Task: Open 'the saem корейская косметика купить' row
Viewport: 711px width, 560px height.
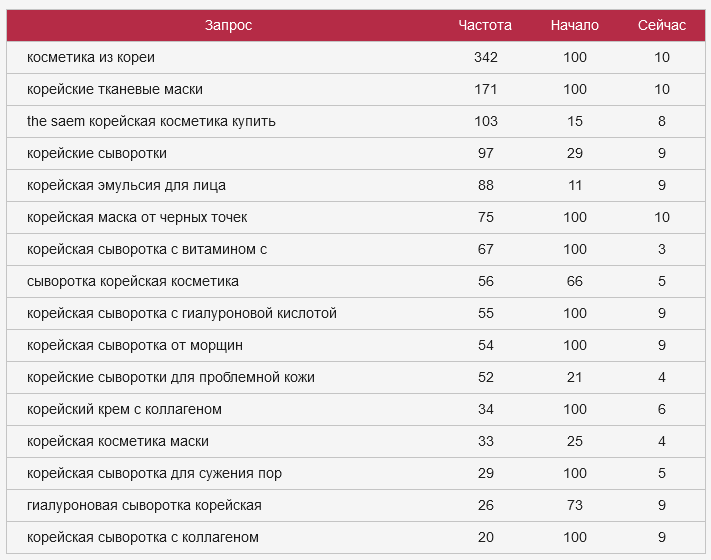Action: (151, 121)
